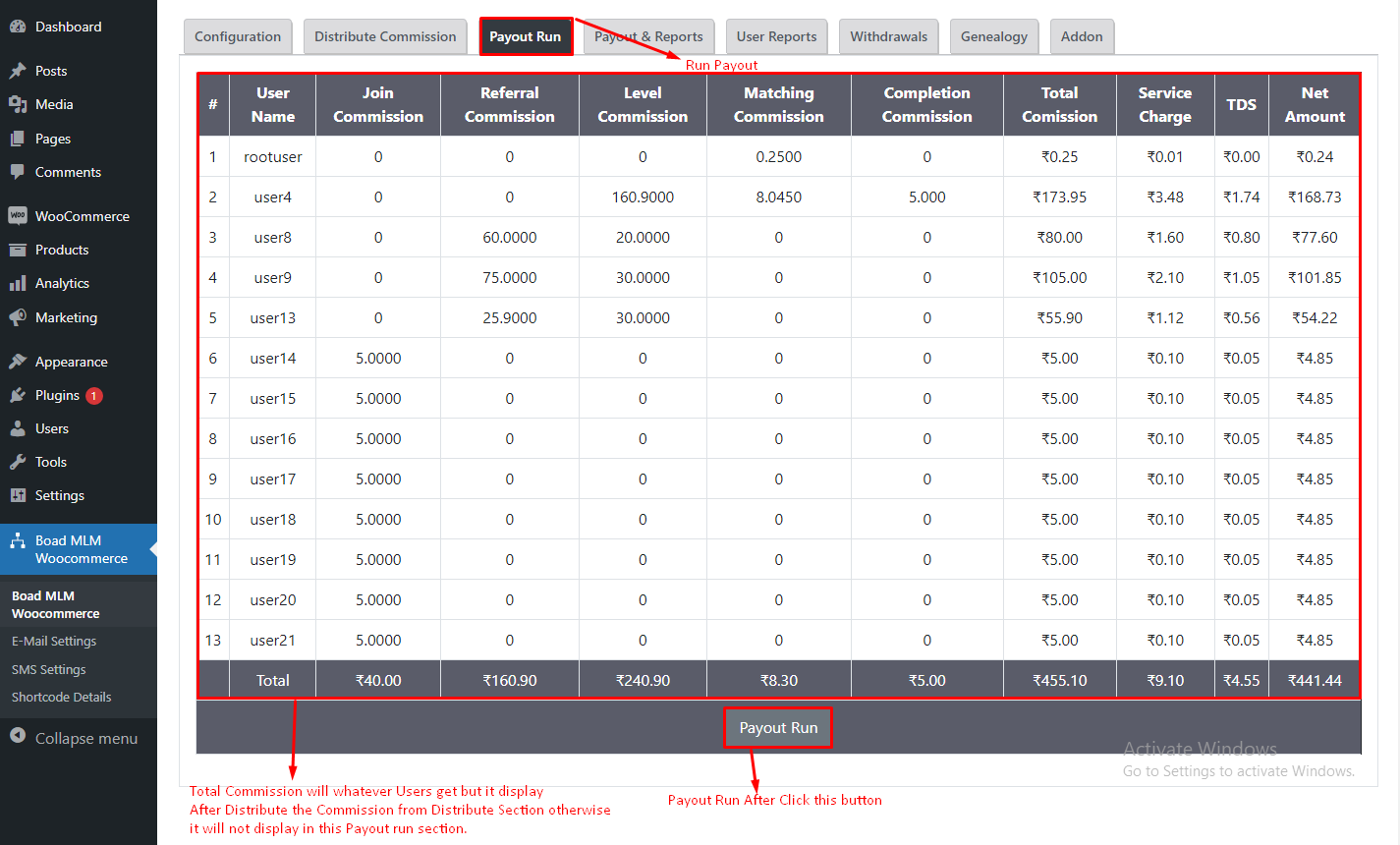Viewport: 1400px width, 845px height.
Task: Open the Withdrawals tab
Action: 888,36
